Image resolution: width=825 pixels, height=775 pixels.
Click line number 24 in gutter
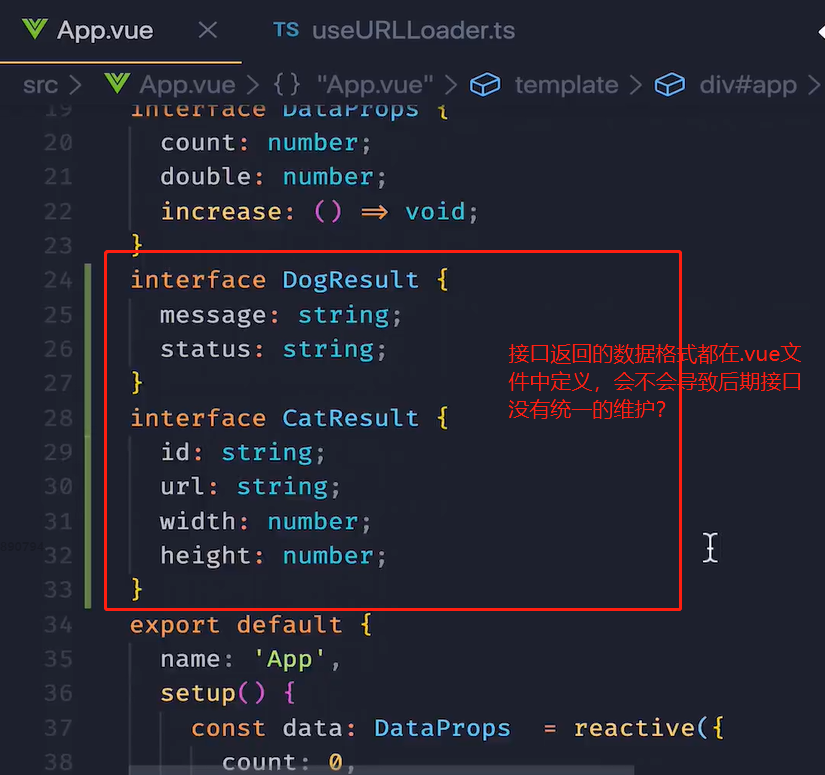click(x=58, y=280)
